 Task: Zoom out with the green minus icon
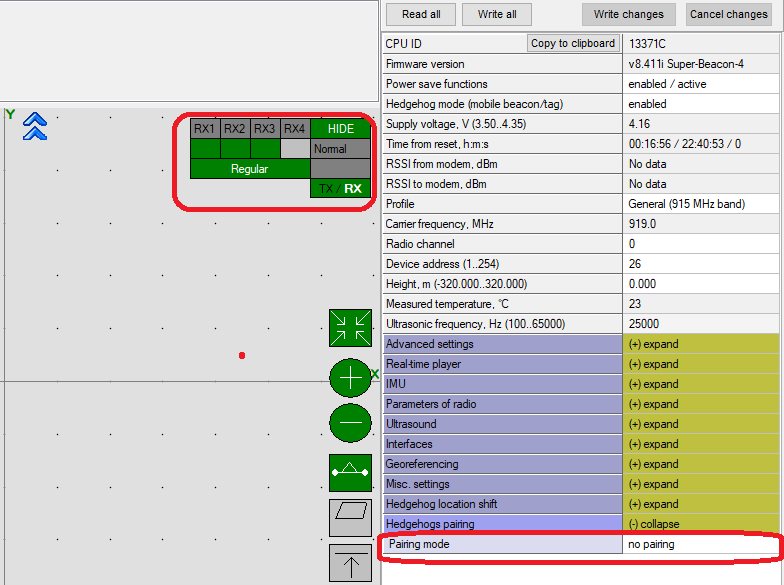pyautogui.click(x=350, y=423)
